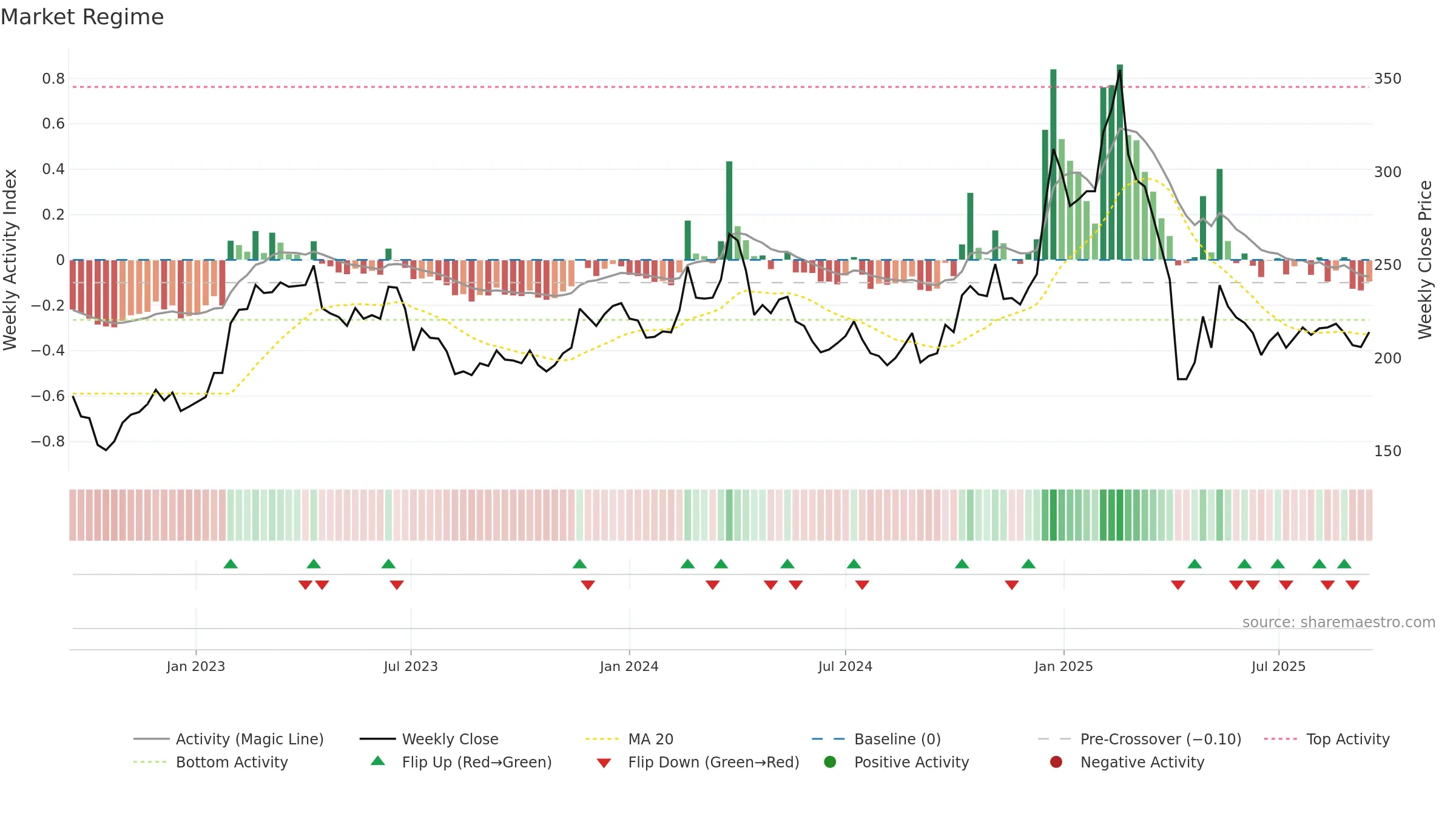Toggle the Flip Down (Green→Red) legend entry
The height and width of the screenshot is (819, 1456).
(x=698, y=762)
